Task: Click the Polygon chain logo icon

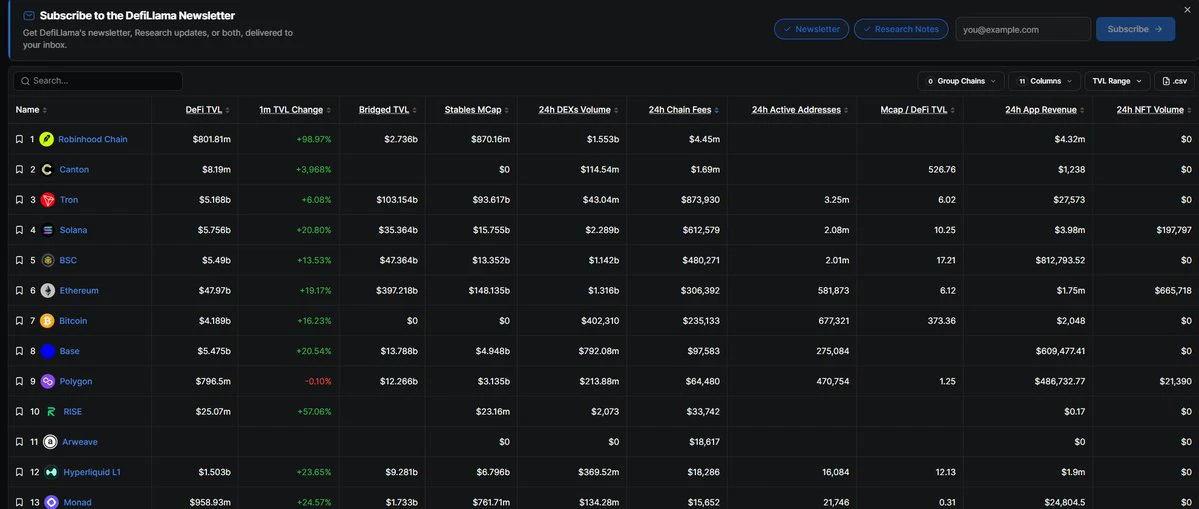Action: click(x=47, y=381)
